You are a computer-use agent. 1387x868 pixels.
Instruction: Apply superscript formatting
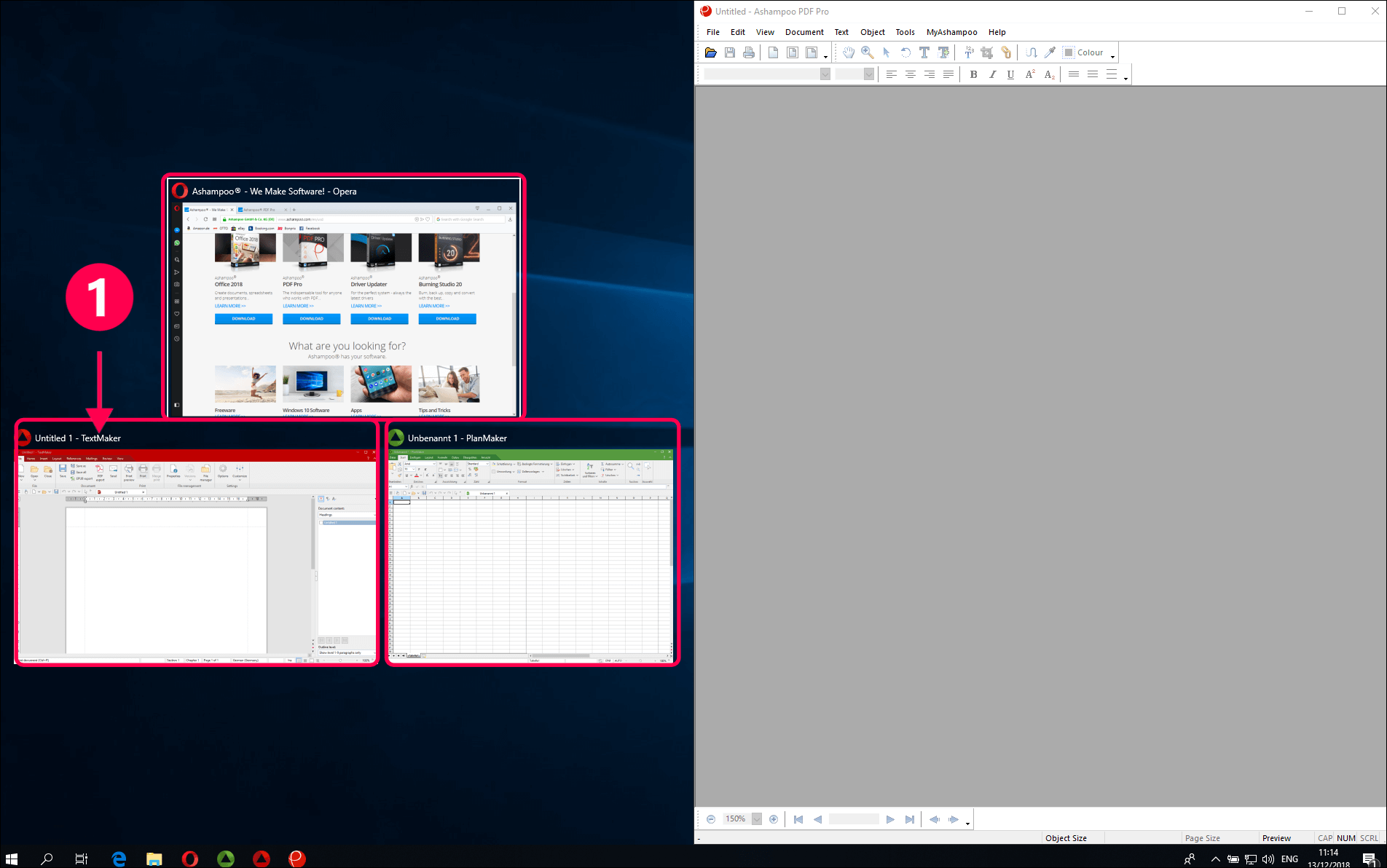(x=1030, y=74)
